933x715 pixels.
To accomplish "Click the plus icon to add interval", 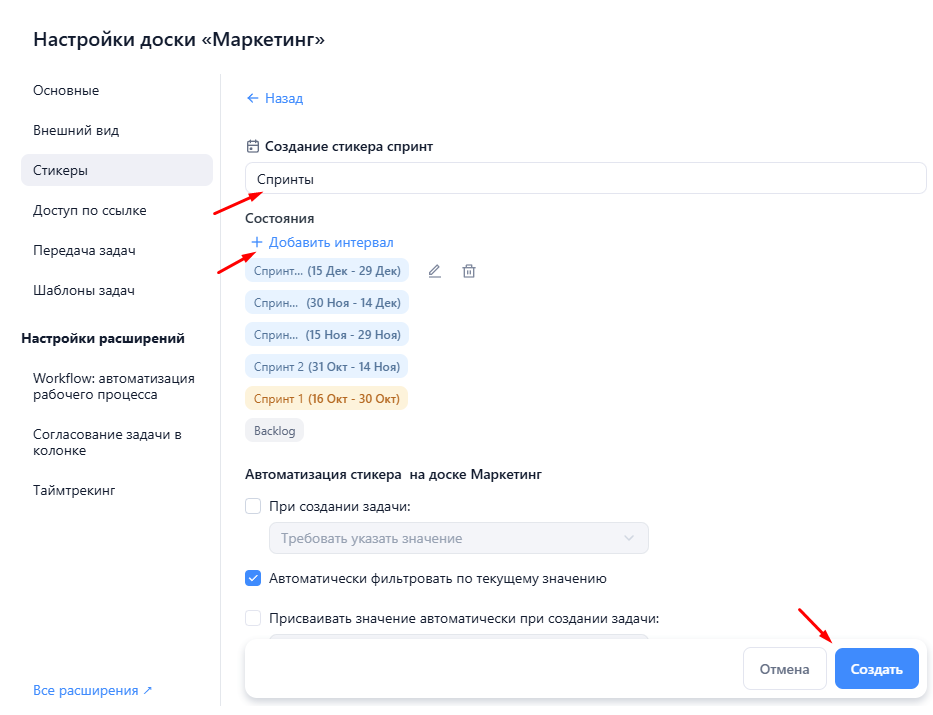I will click(256, 243).
